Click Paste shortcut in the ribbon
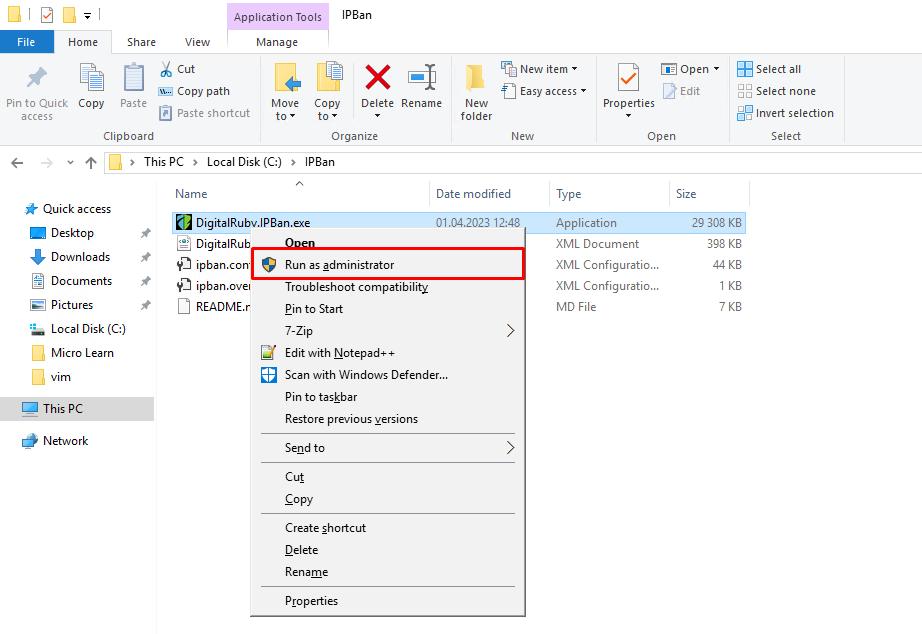The height and width of the screenshot is (634, 922). click(205, 113)
